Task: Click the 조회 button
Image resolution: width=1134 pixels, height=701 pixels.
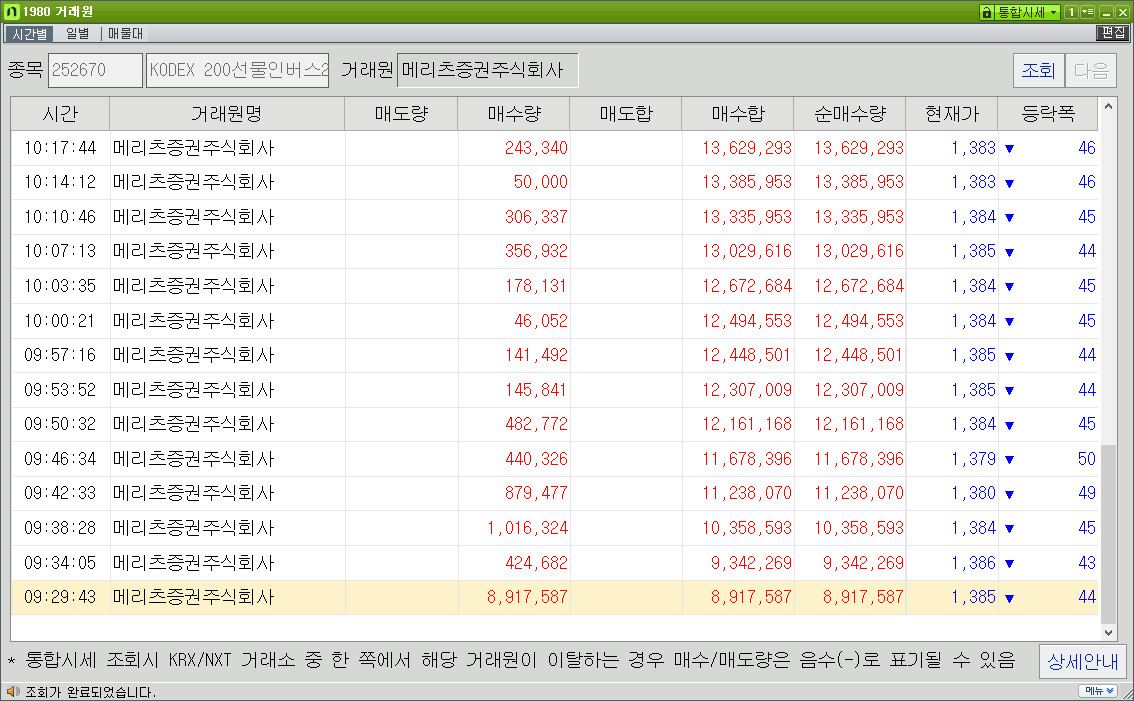Action: (1039, 71)
